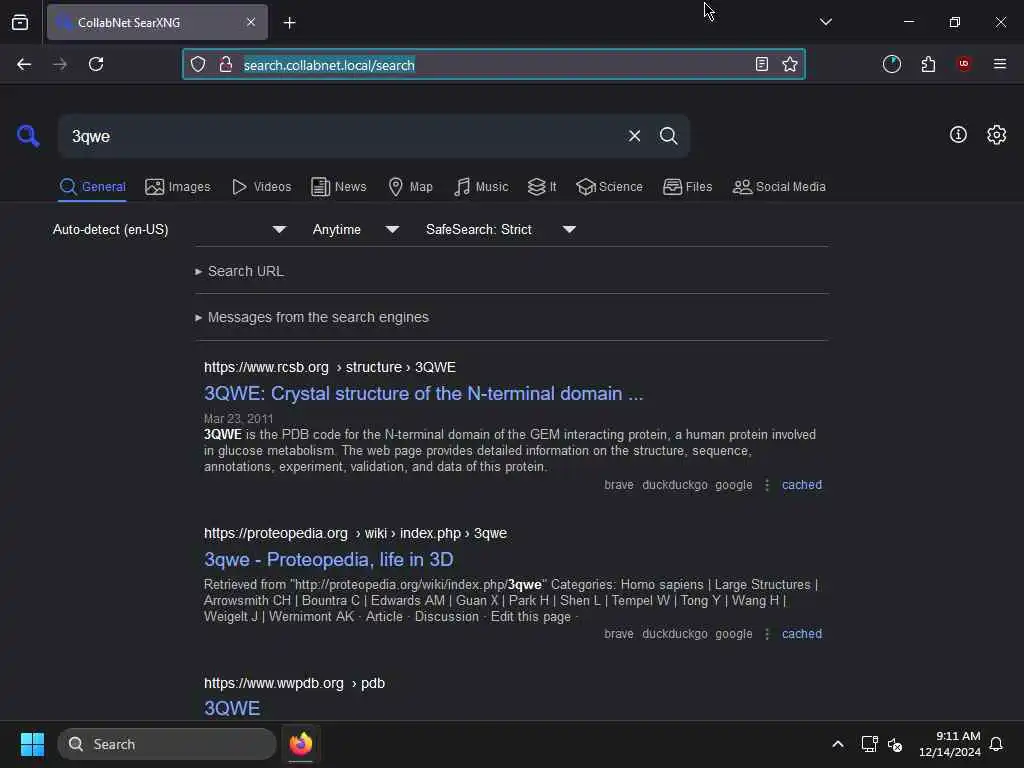Toggle reader view icon in address bar
The height and width of the screenshot is (768, 1024).
761,64
